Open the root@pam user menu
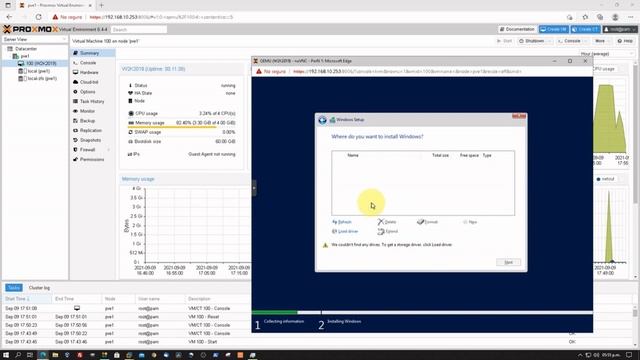The image size is (640, 360). click(620, 29)
